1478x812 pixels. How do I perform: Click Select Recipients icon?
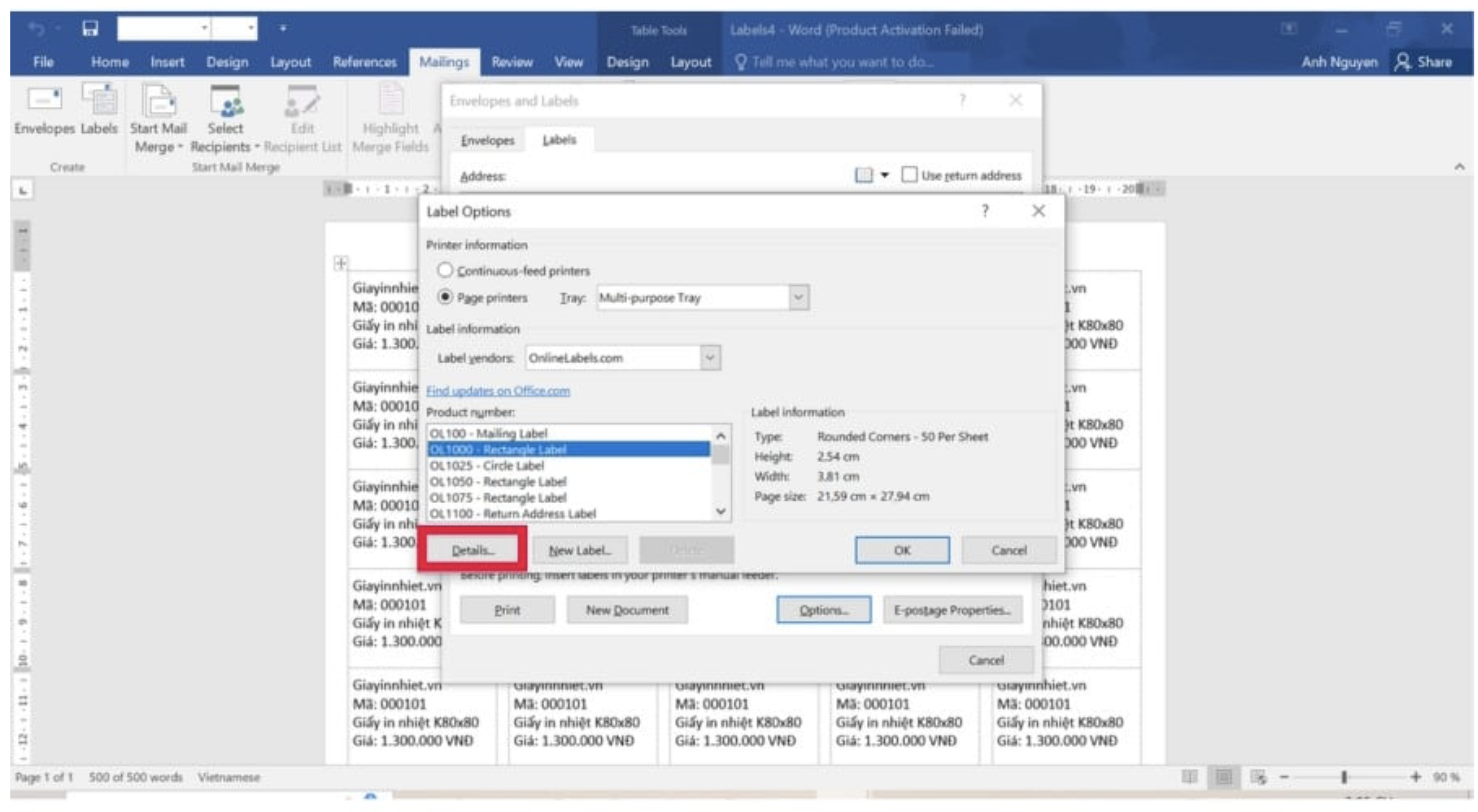pyautogui.click(x=225, y=100)
